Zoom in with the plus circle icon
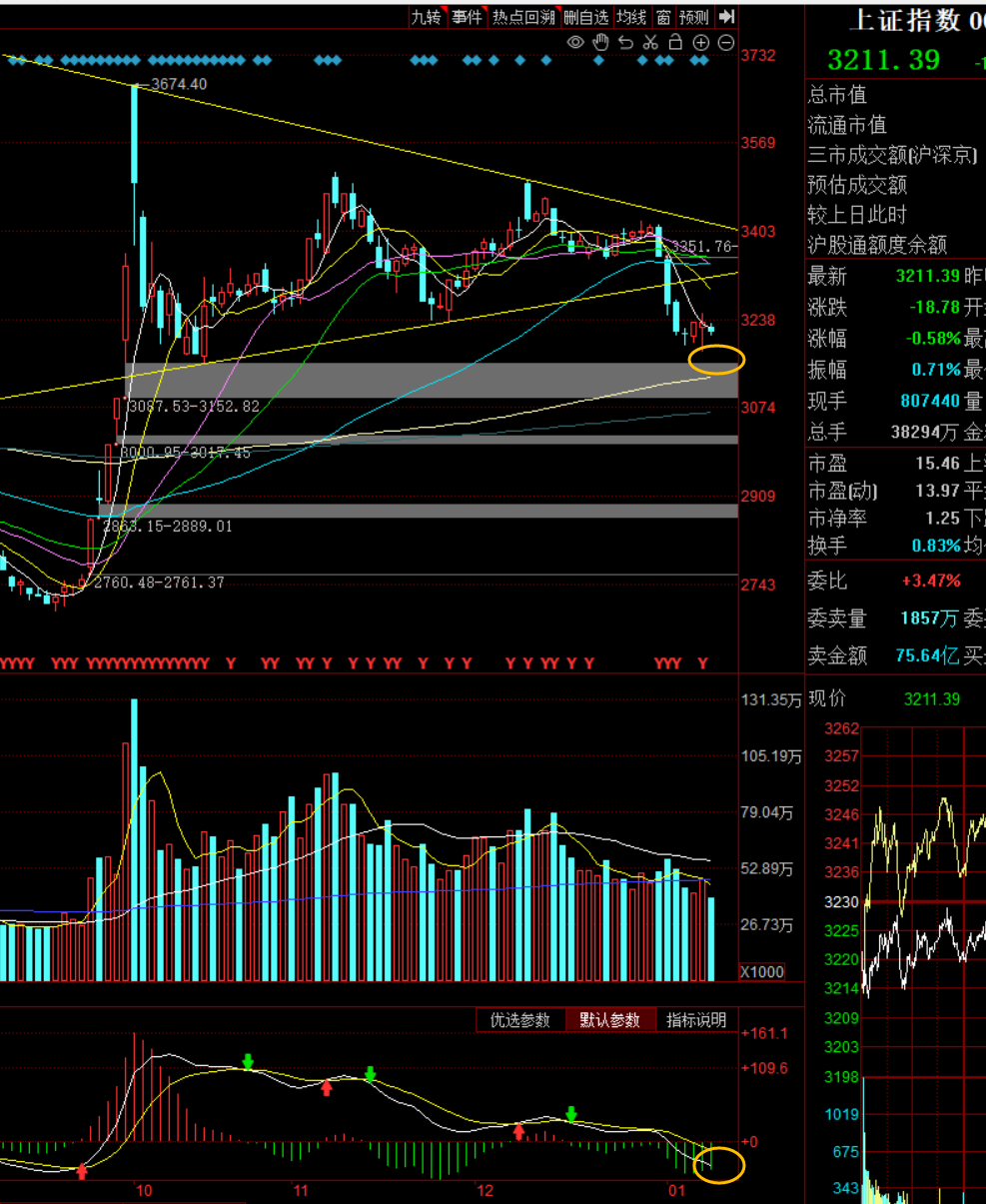 click(x=700, y=42)
